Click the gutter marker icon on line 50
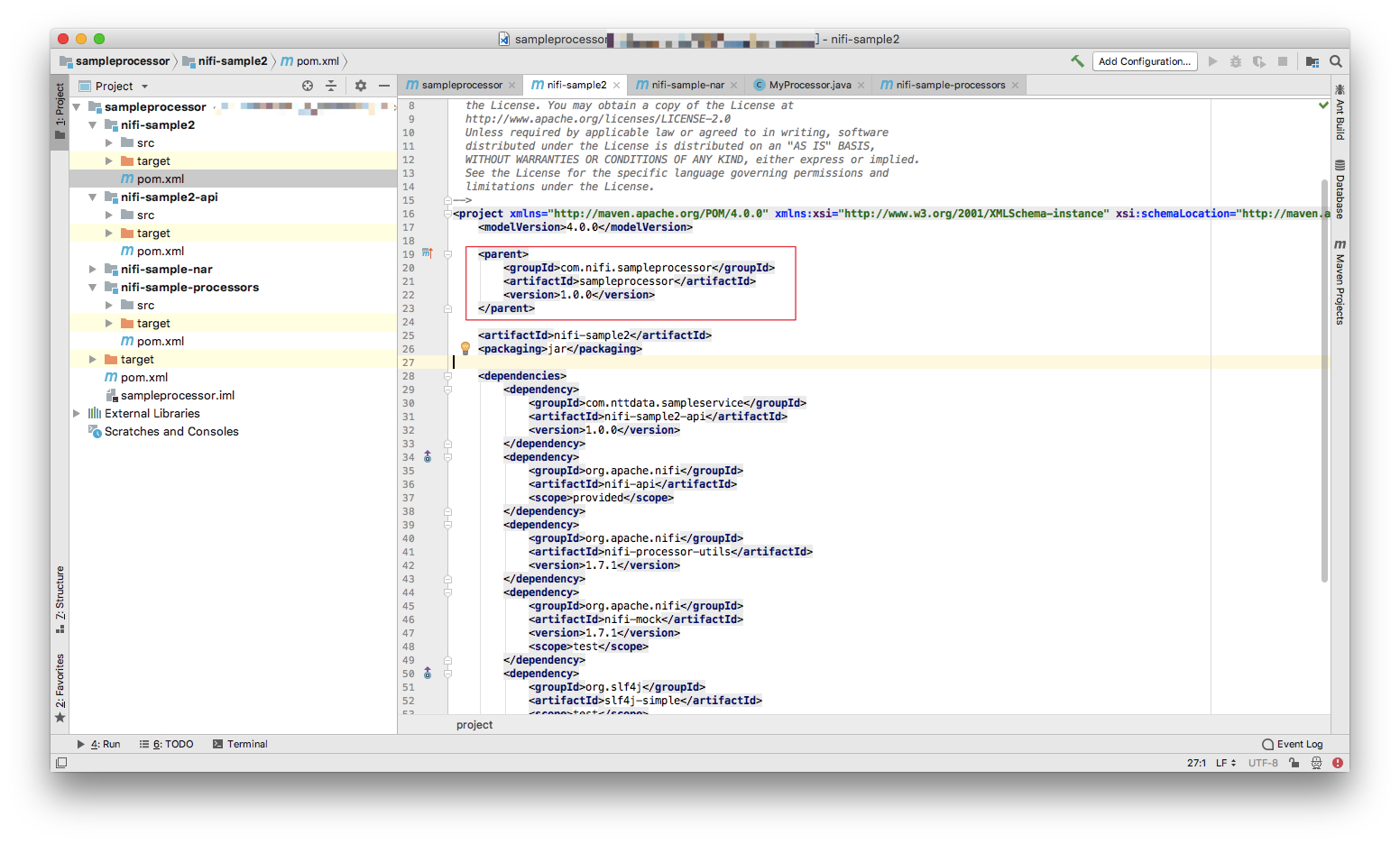 [x=428, y=674]
